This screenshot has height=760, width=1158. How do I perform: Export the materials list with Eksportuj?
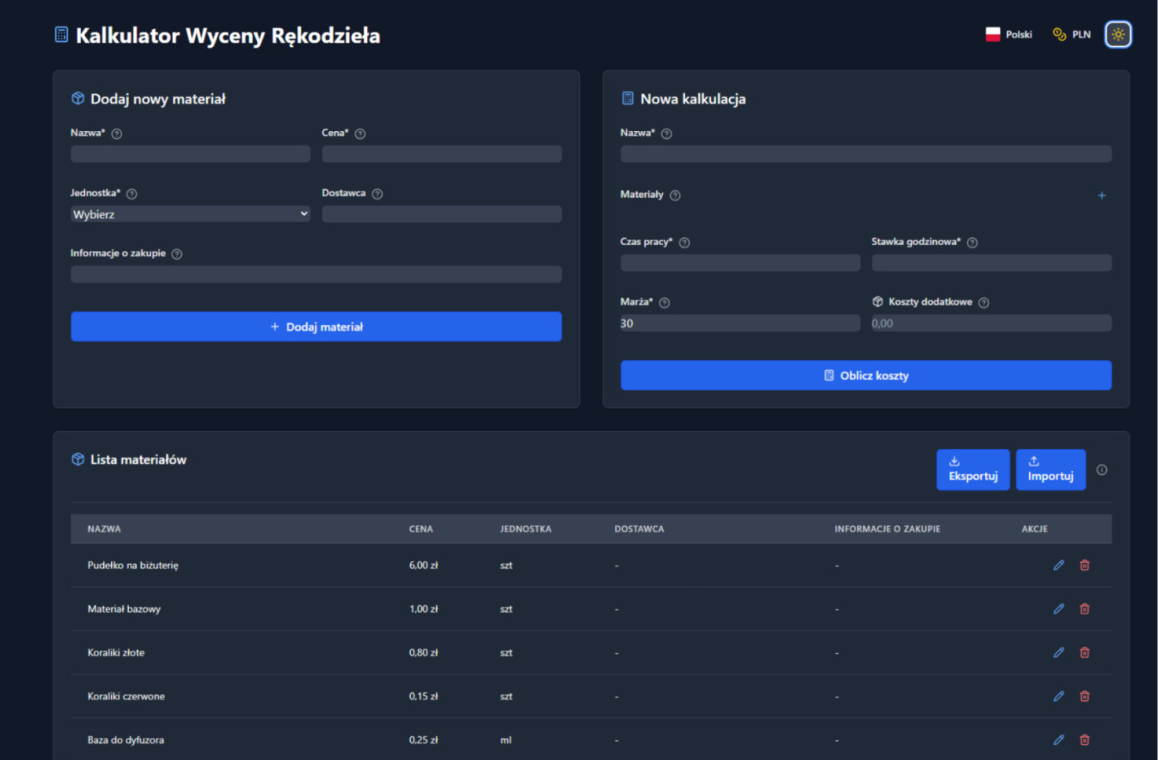click(972, 470)
